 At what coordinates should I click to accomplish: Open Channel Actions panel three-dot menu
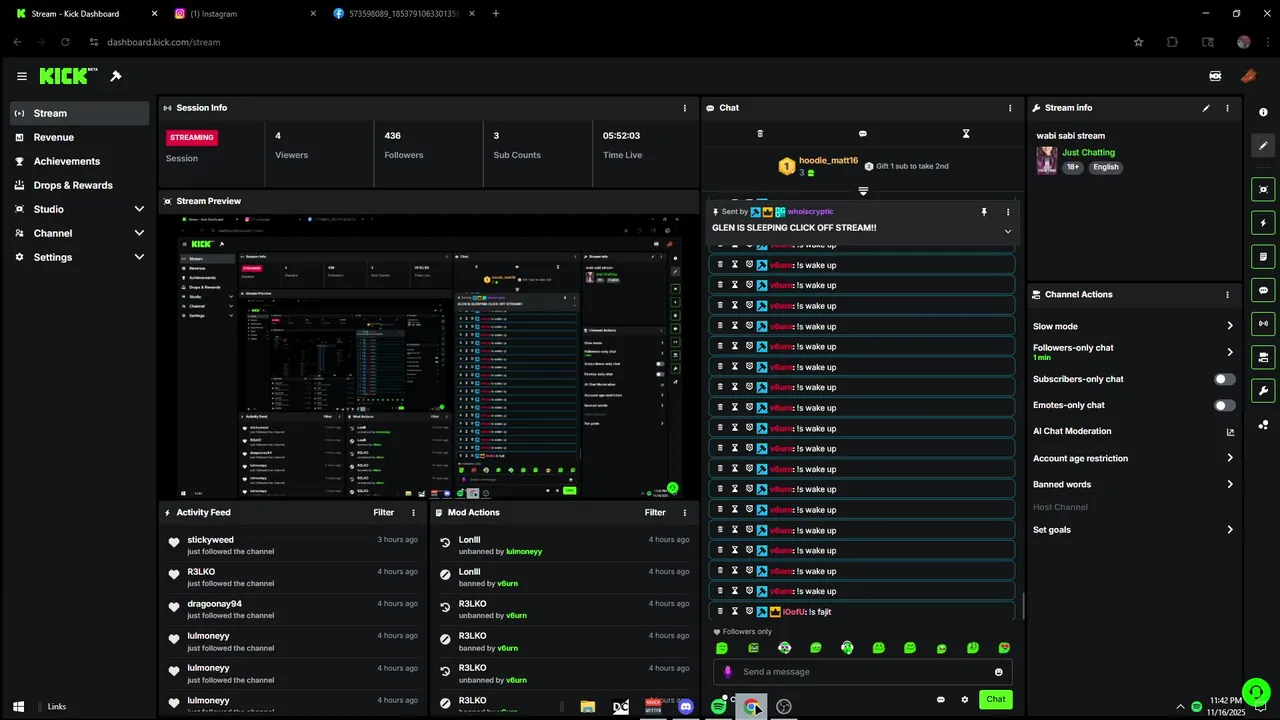coord(1227,295)
